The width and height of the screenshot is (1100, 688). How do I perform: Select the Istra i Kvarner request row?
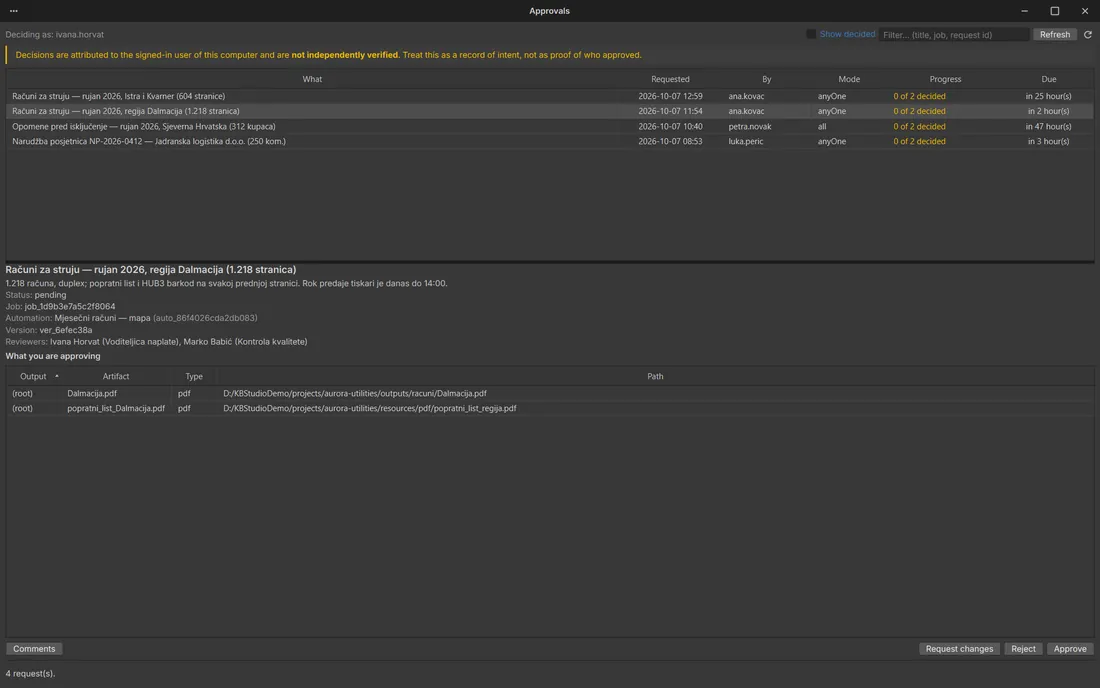550,96
